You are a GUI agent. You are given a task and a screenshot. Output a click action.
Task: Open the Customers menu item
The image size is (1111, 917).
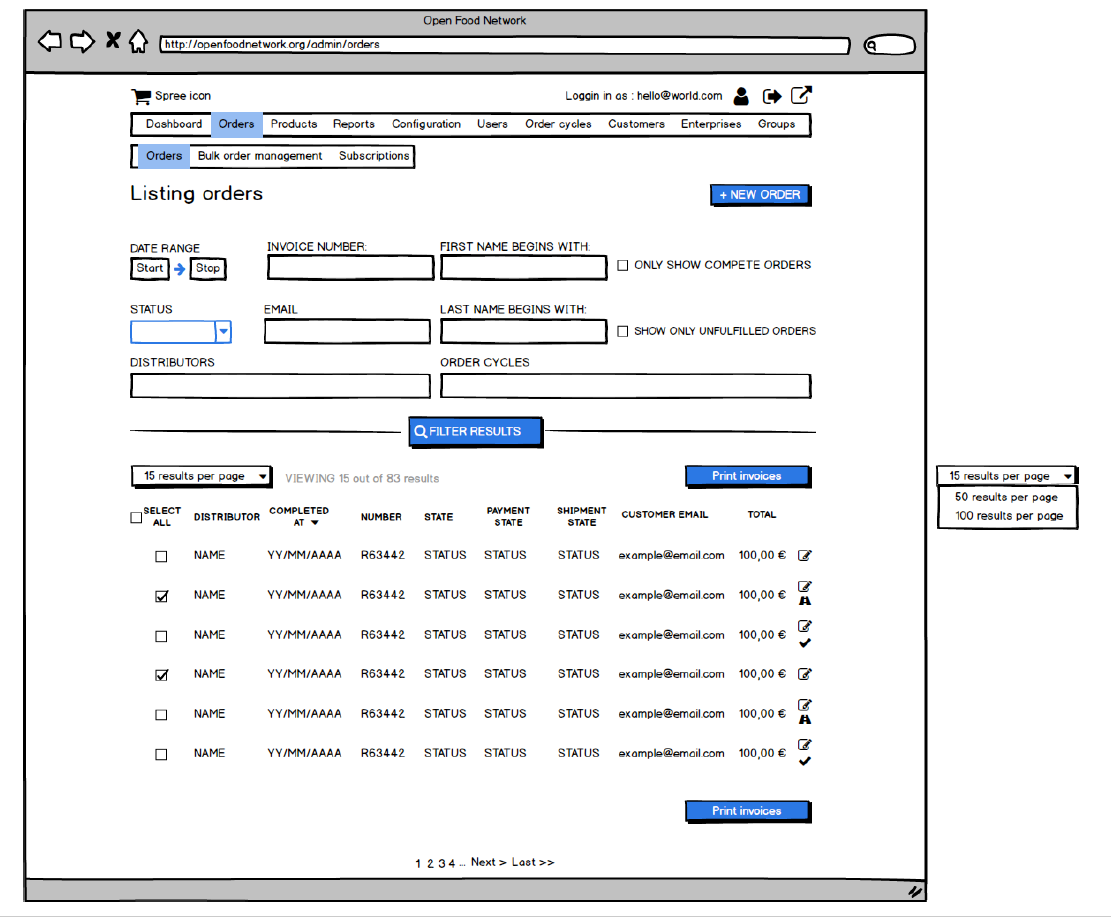(x=636, y=124)
